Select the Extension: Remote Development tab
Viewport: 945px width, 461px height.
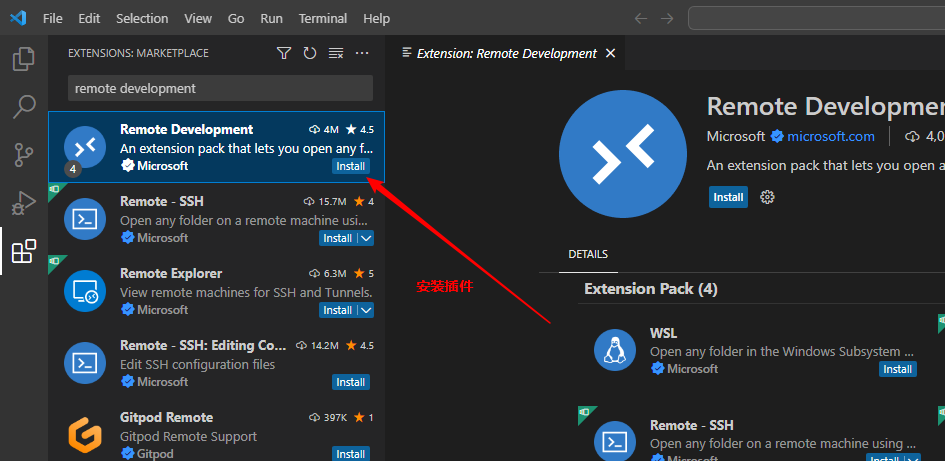[506, 53]
